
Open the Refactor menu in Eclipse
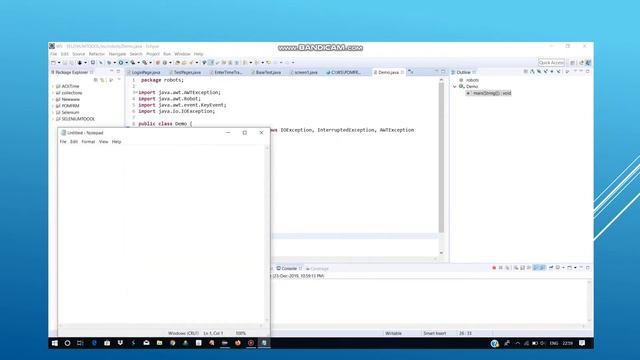click(97, 54)
